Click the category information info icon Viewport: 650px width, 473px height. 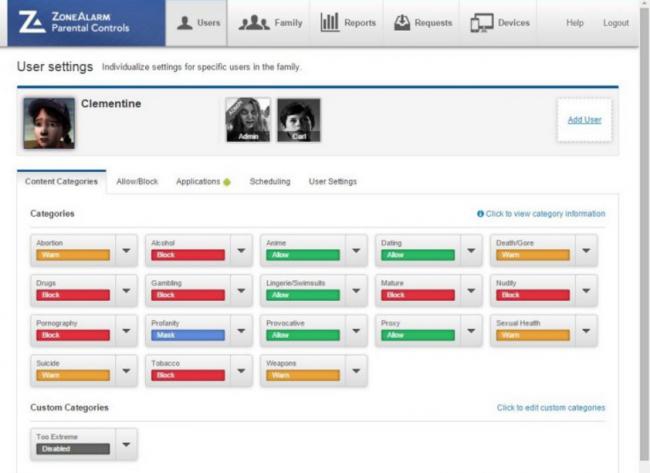480,214
